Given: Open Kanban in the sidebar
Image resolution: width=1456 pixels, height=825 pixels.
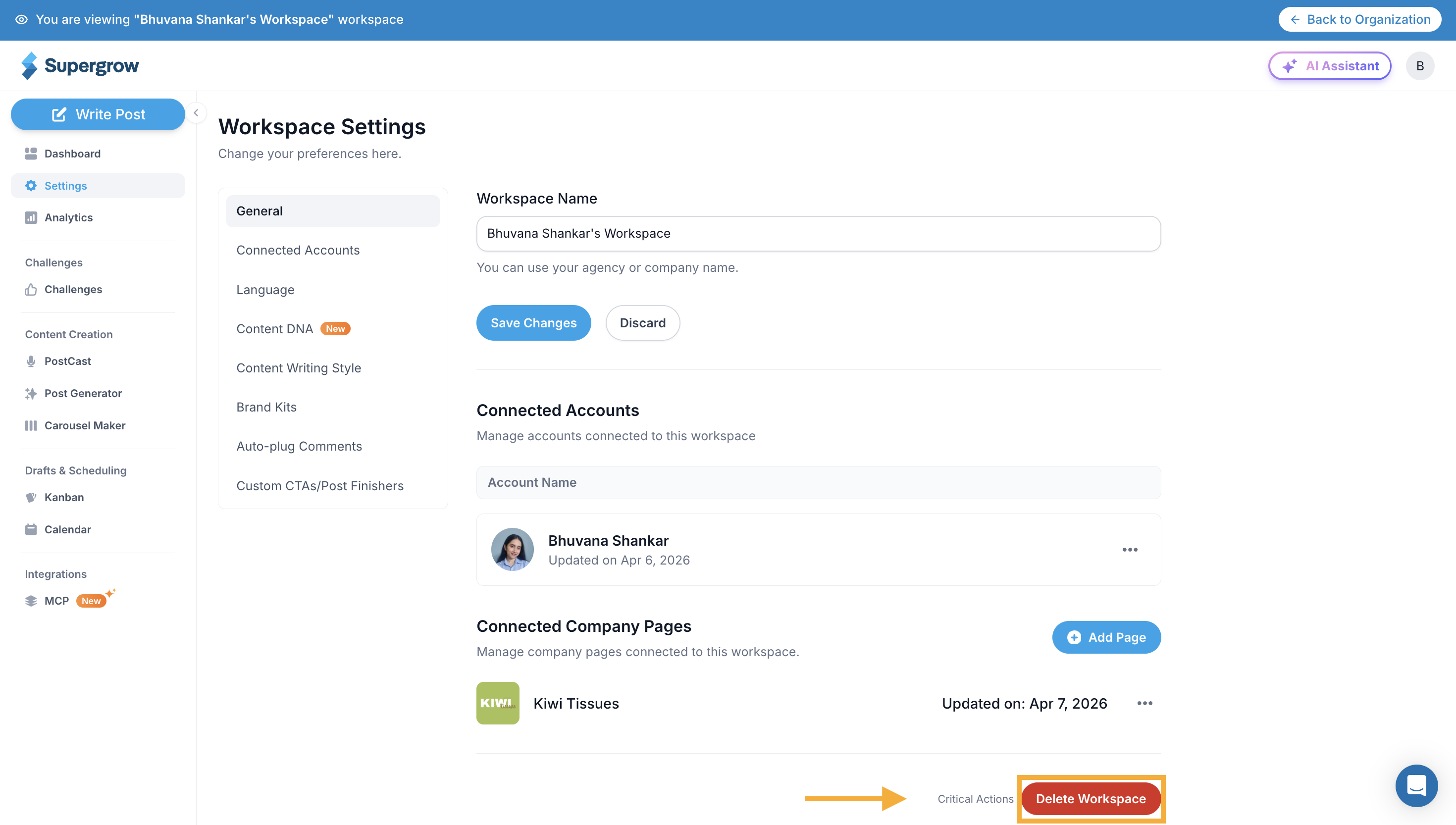Looking at the screenshot, I should [98, 498].
